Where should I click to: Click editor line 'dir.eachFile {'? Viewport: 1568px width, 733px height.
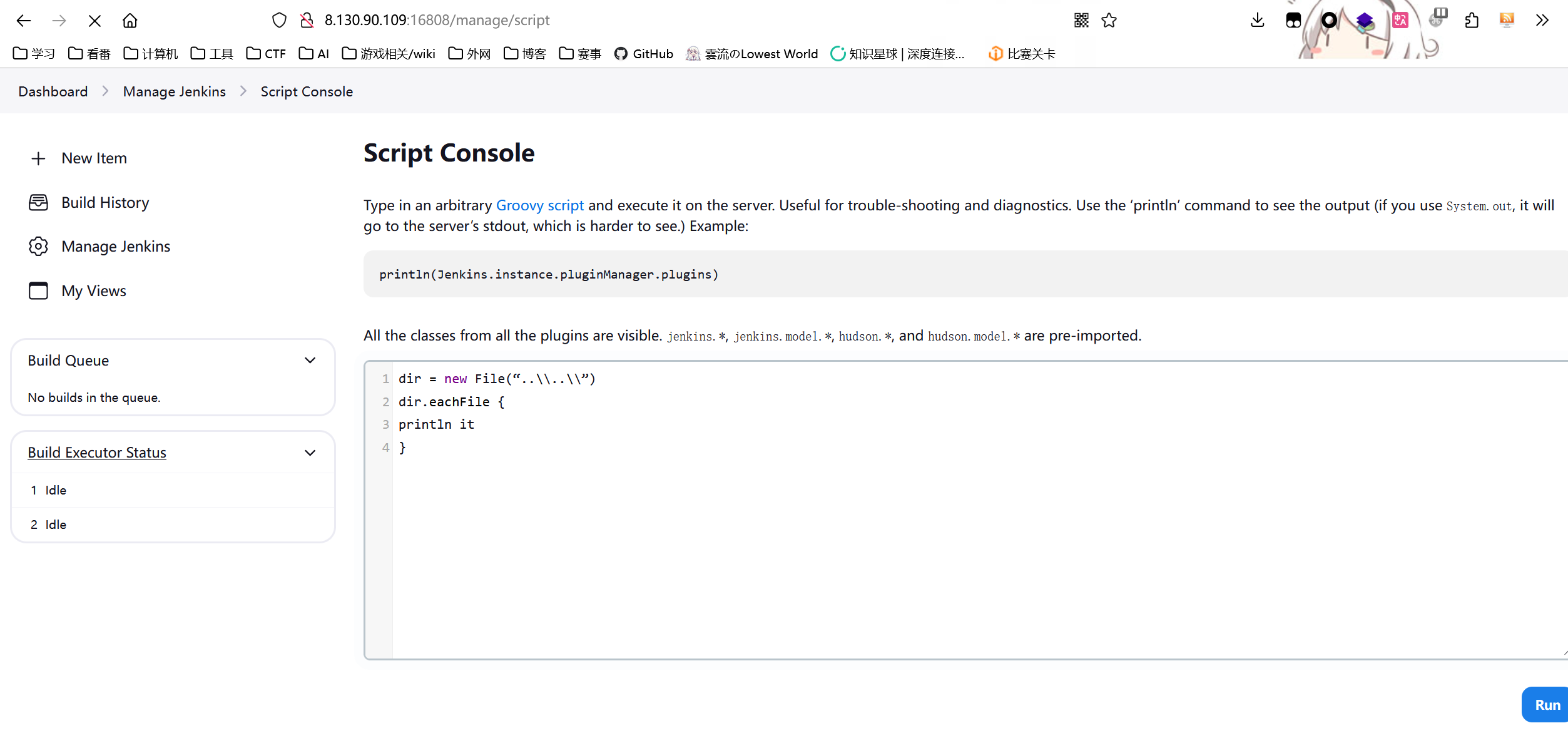451,402
